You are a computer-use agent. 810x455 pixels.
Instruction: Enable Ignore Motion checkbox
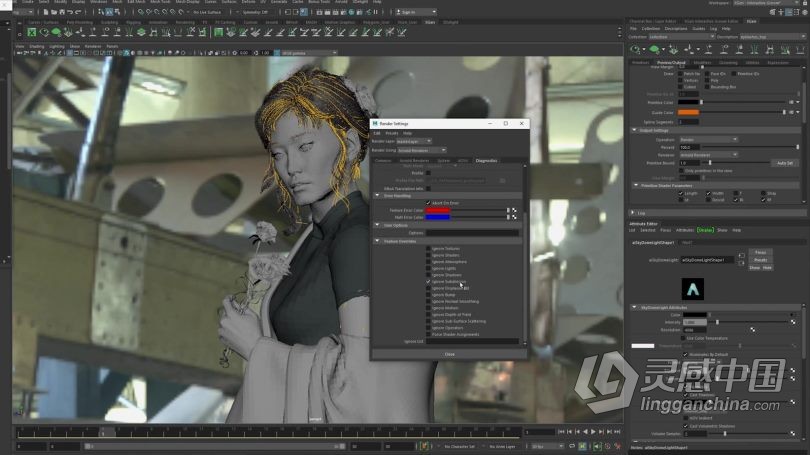428,308
